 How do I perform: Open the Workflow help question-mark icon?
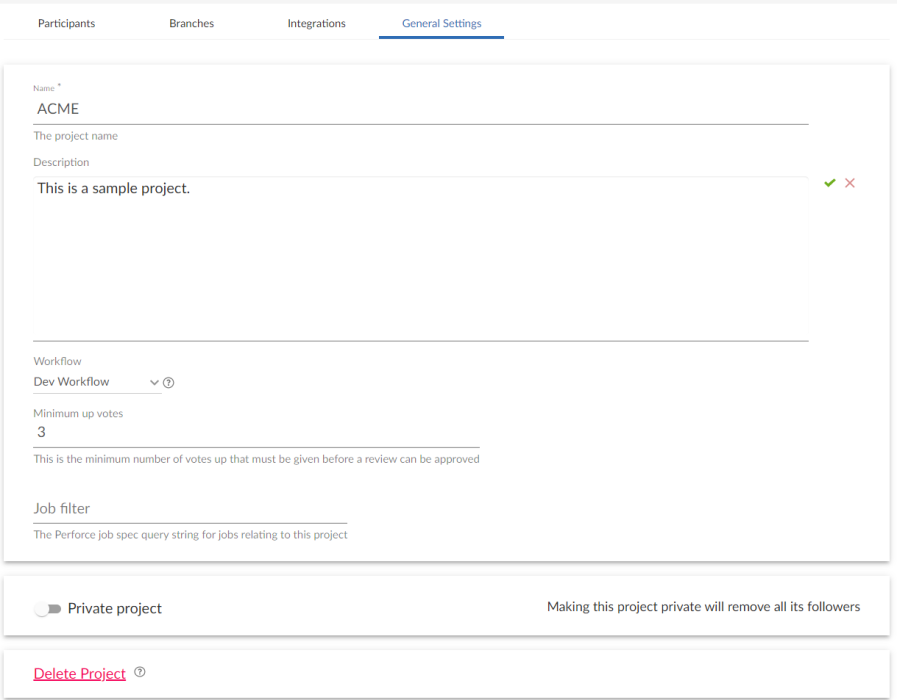[168, 381]
